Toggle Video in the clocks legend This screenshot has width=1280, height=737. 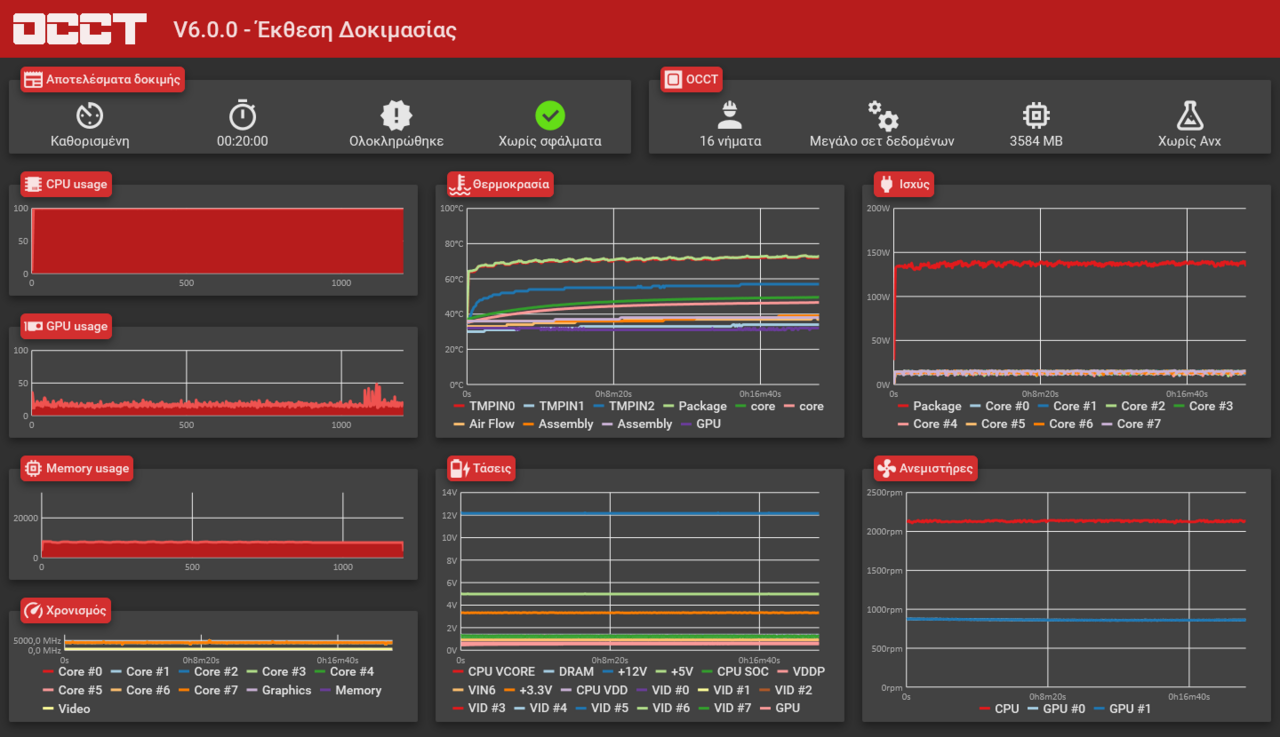pos(66,708)
